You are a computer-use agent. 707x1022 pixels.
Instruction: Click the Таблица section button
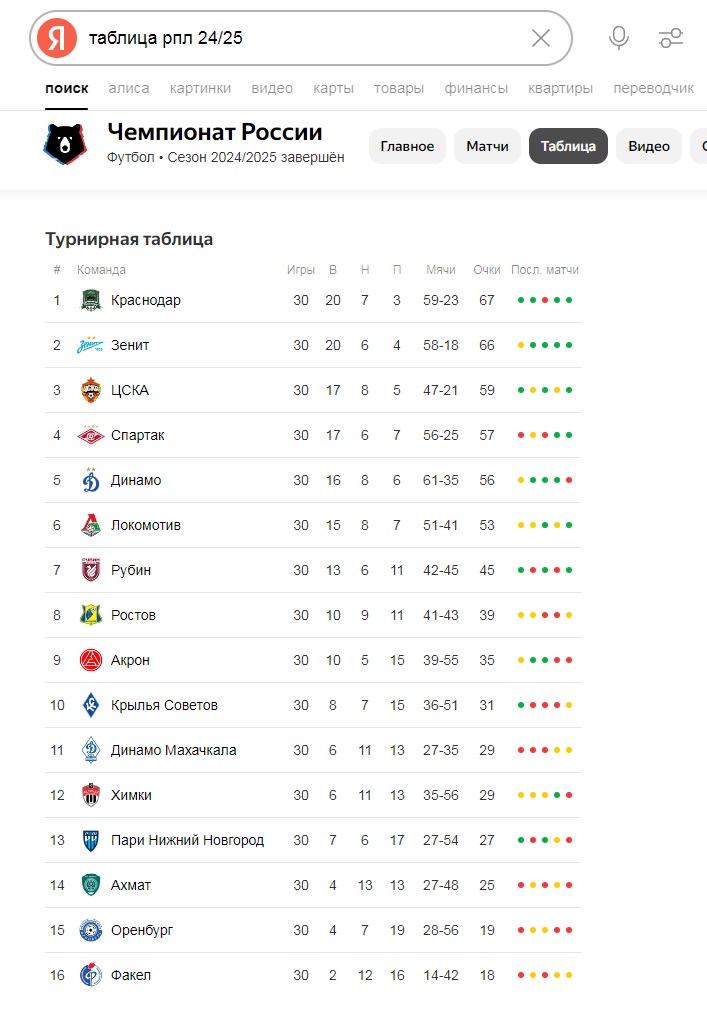[568, 146]
